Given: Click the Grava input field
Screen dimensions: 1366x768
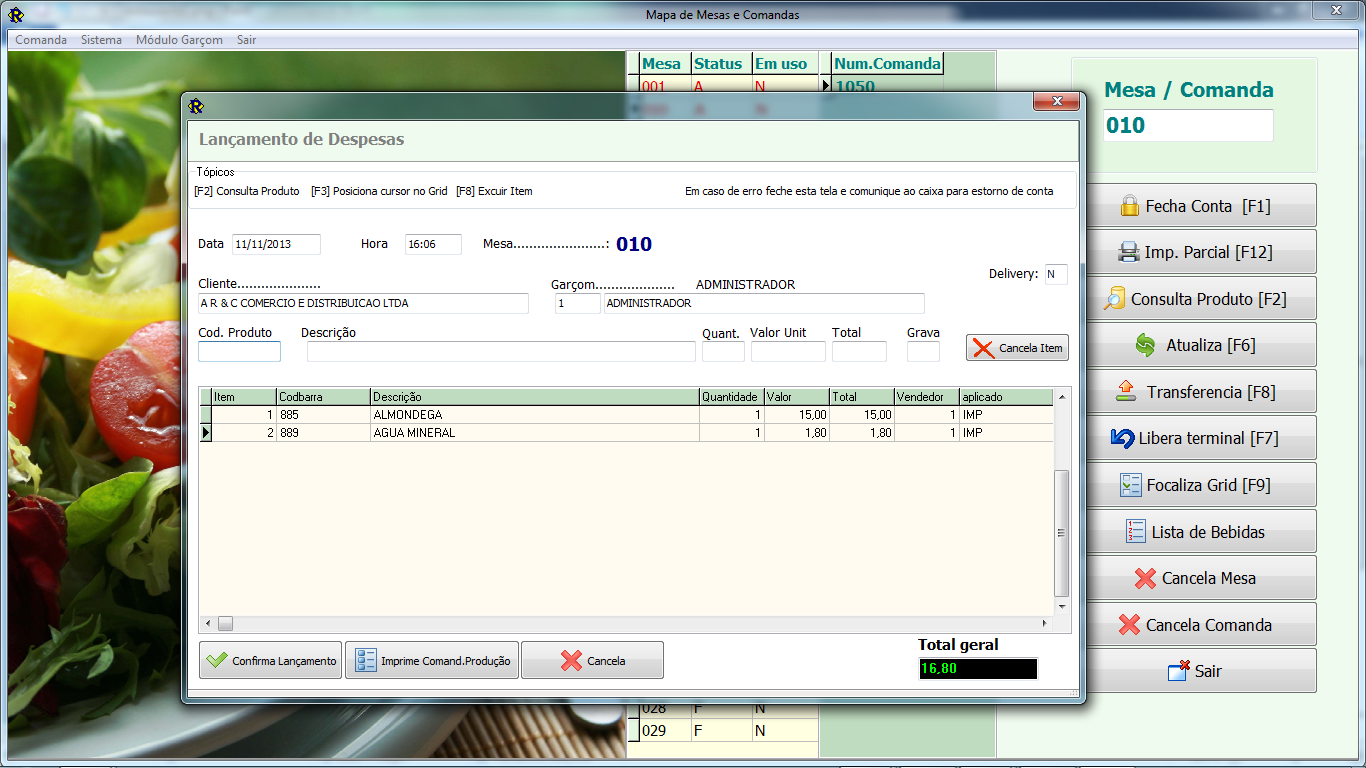Looking at the screenshot, I should [x=923, y=351].
